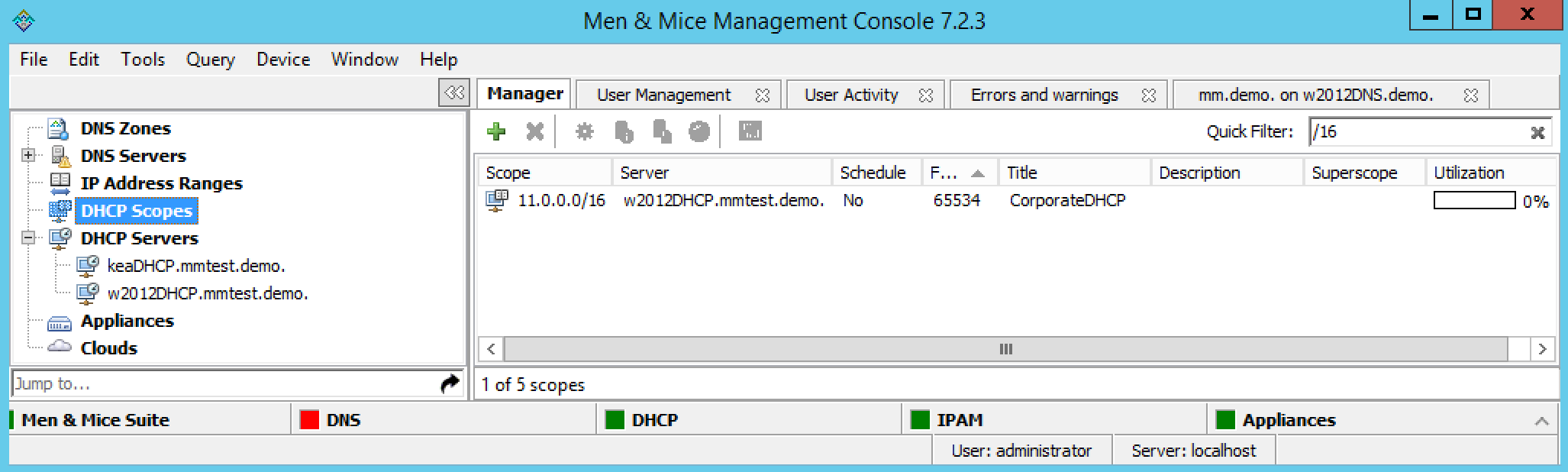This screenshot has height=472, width=1568.
Task: Click green Appliances status indicator
Action: (1225, 420)
